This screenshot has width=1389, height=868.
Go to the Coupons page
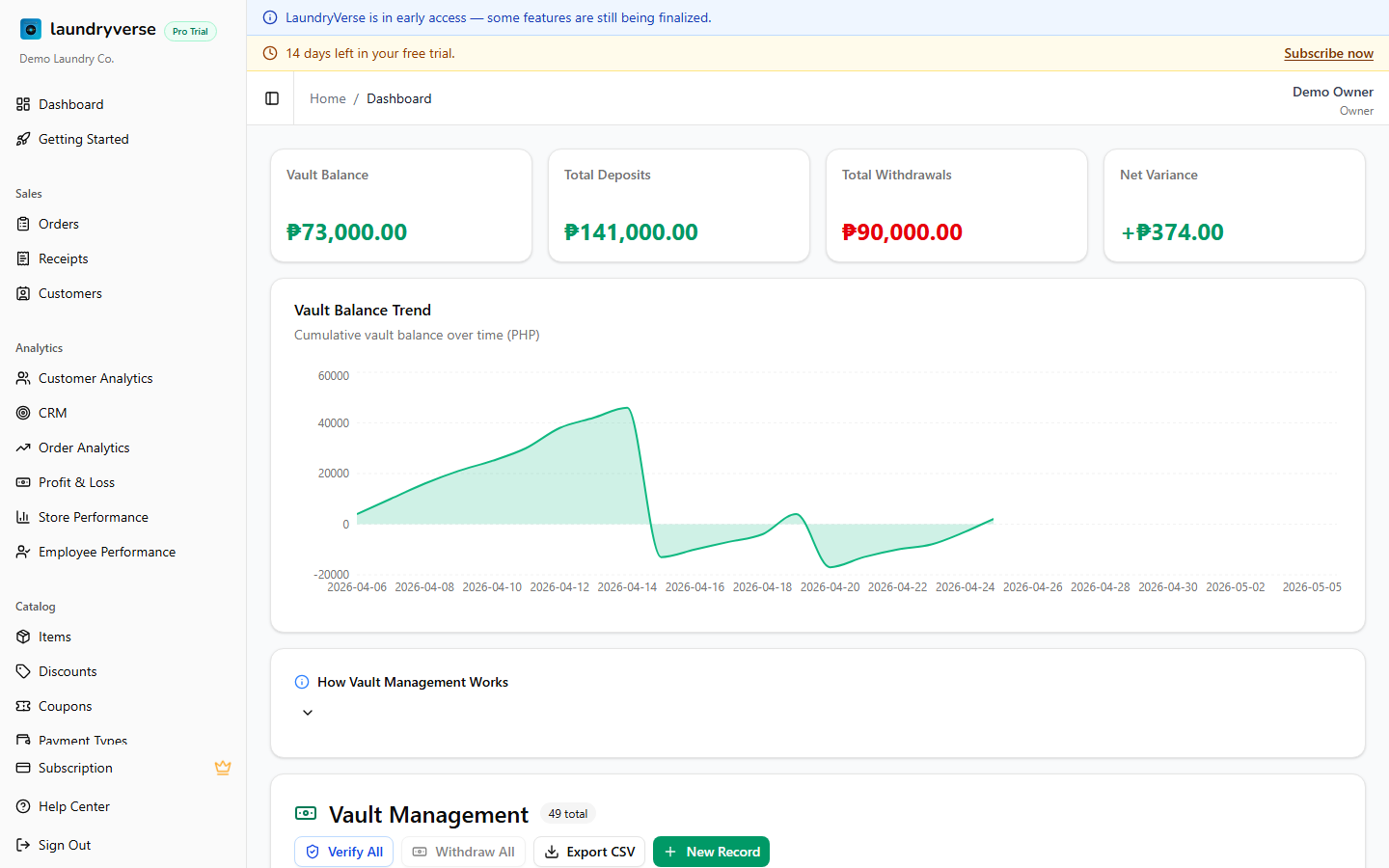(123, 706)
